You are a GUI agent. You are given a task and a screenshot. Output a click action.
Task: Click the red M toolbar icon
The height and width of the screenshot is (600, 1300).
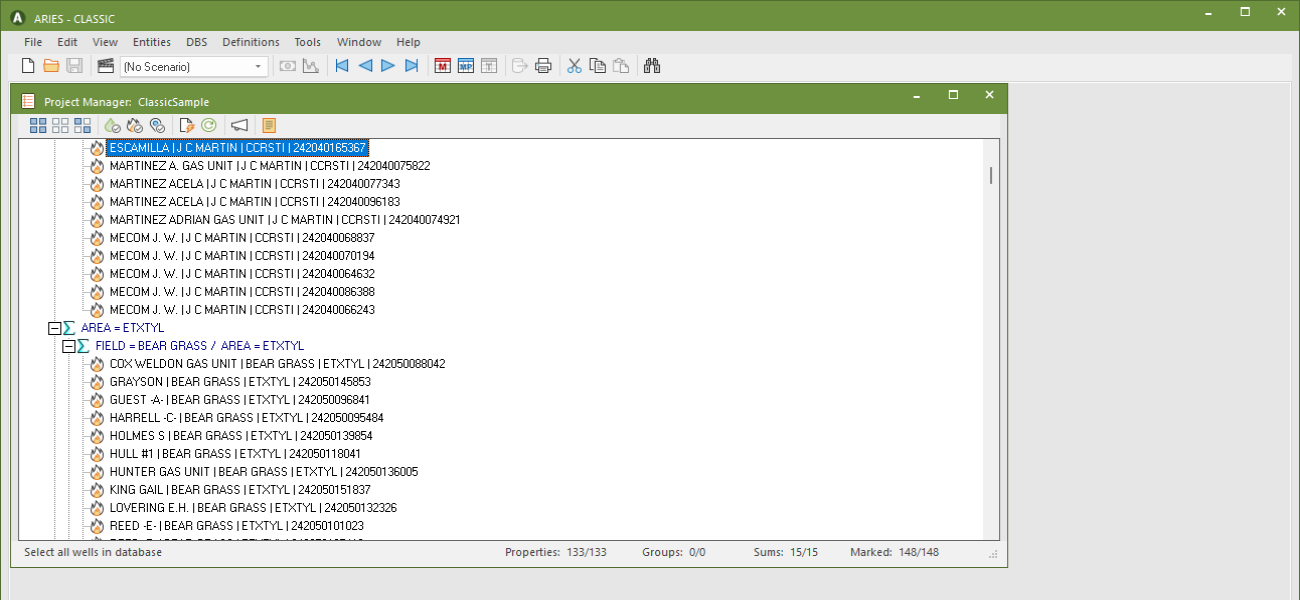443,66
